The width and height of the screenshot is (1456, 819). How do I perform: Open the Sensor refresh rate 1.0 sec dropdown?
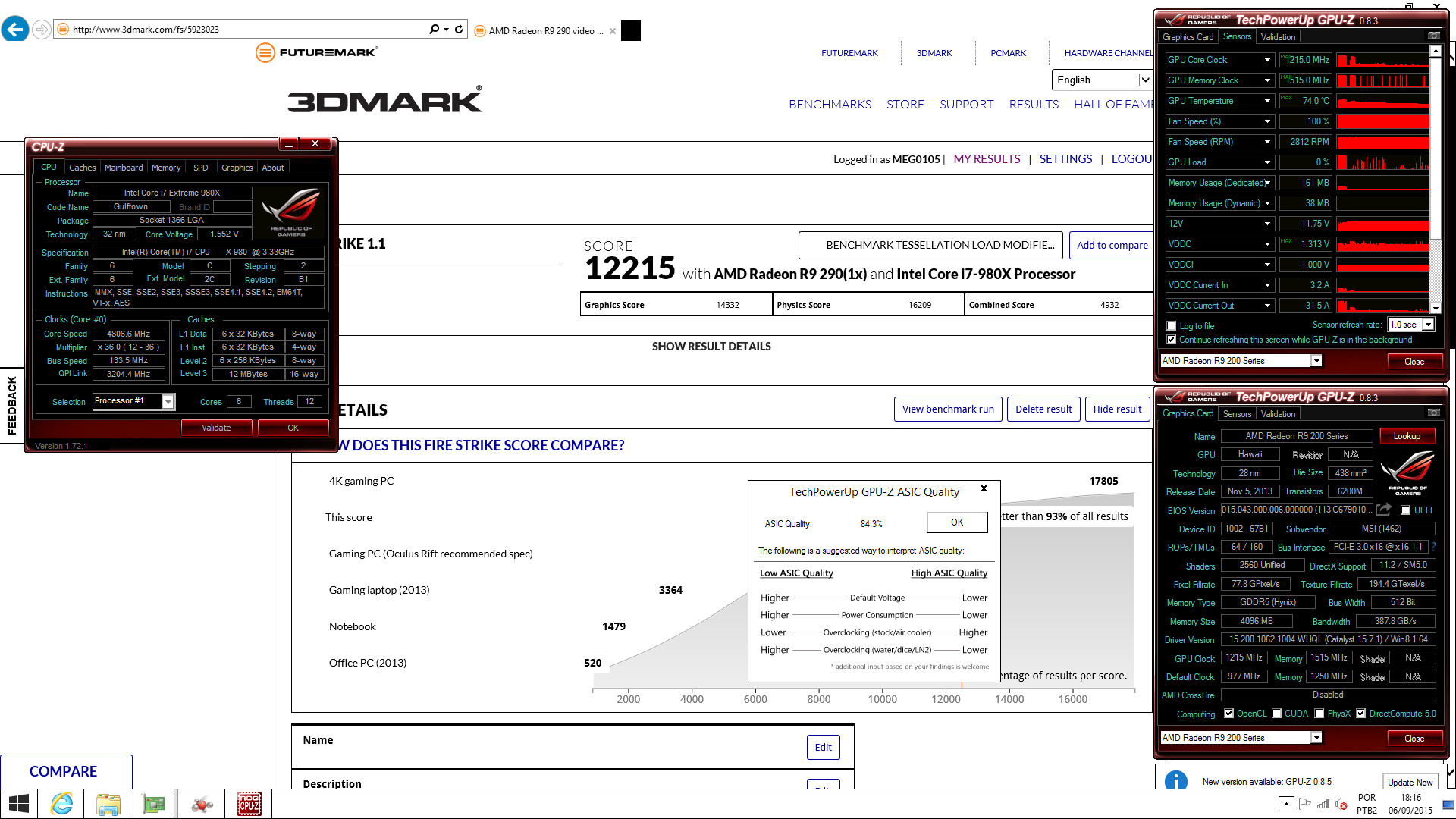click(x=1428, y=325)
